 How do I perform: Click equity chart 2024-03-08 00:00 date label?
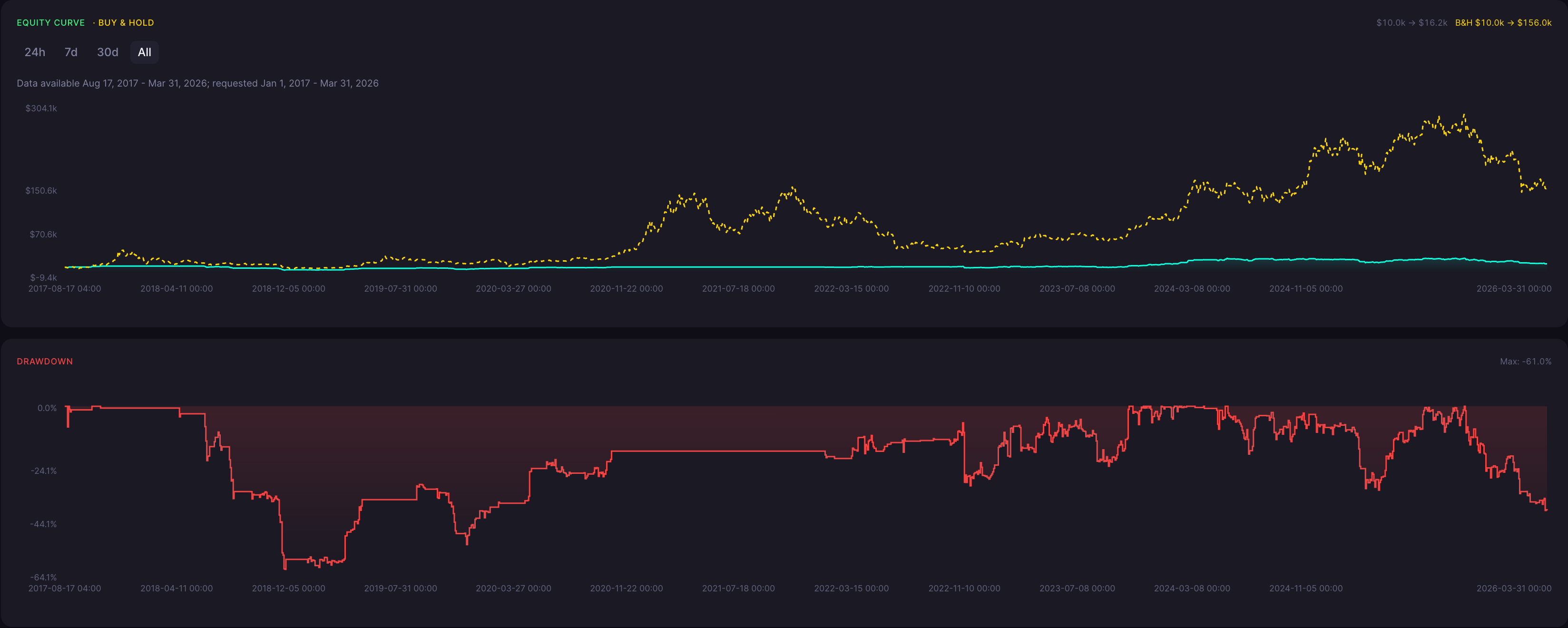[x=1192, y=288]
